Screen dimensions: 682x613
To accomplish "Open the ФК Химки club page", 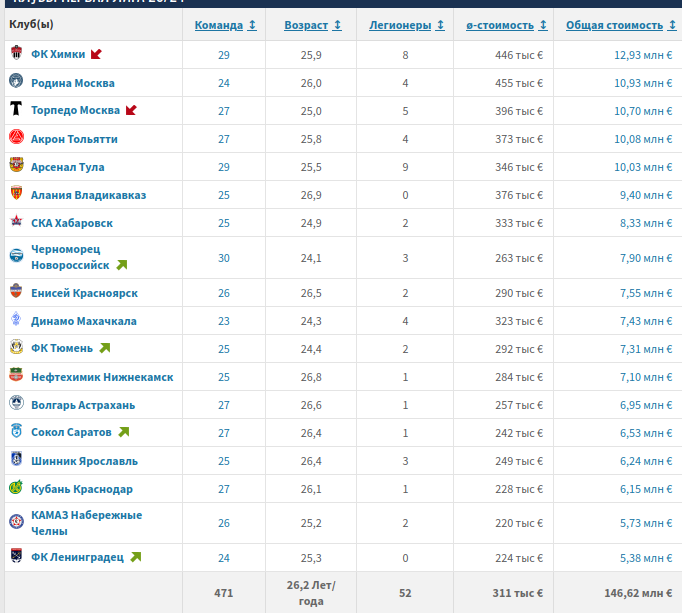I will click(58, 54).
